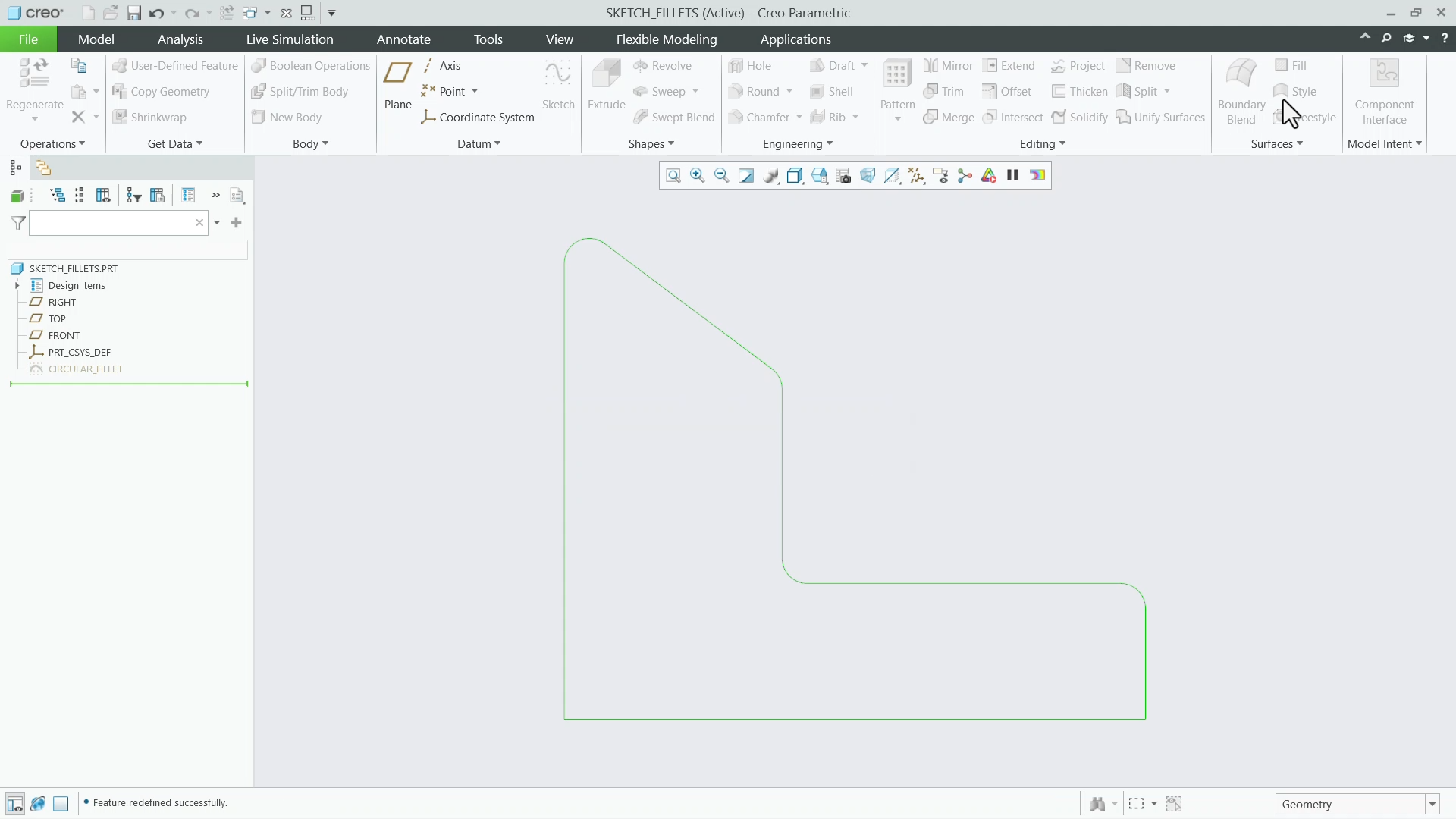Screen dimensions: 1456x819
Task: Select the FRONT datum plane
Action: coord(64,336)
